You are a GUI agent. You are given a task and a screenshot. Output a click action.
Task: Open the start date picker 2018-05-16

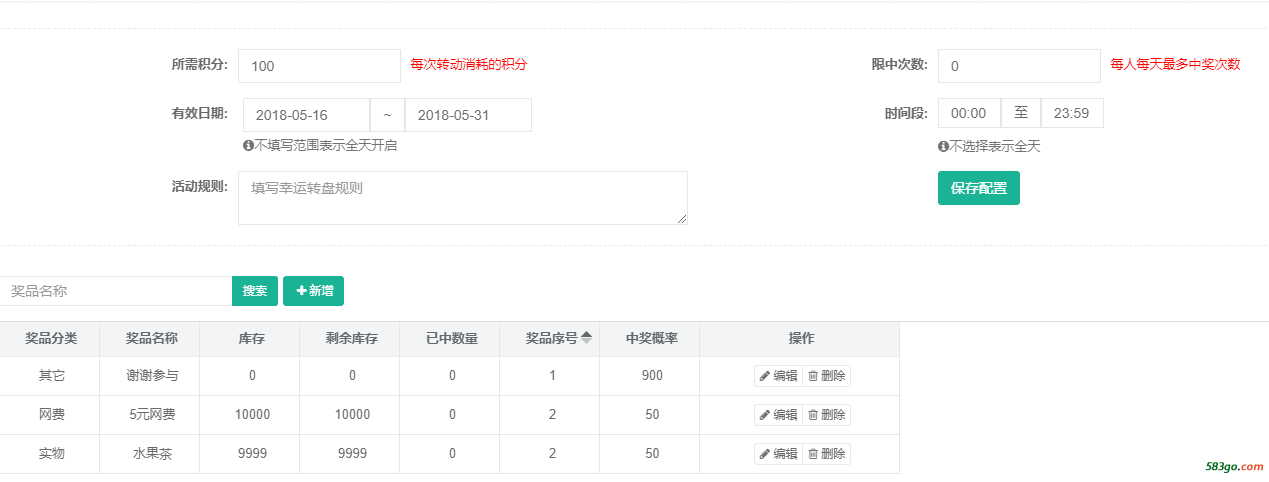pyautogui.click(x=306, y=115)
